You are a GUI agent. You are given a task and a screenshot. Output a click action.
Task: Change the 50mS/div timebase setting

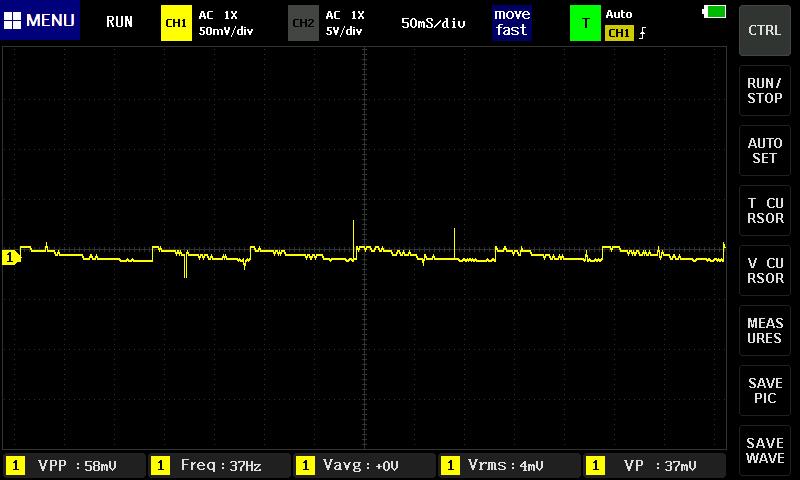433,23
